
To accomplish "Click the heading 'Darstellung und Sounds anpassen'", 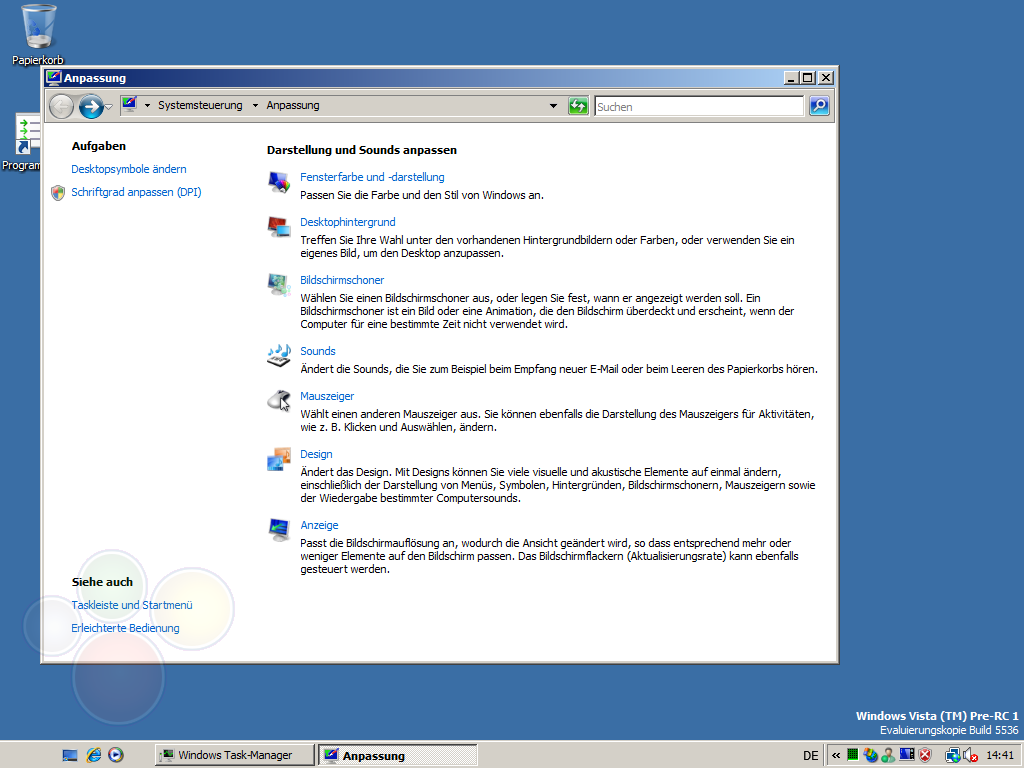I will click(x=362, y=150).
